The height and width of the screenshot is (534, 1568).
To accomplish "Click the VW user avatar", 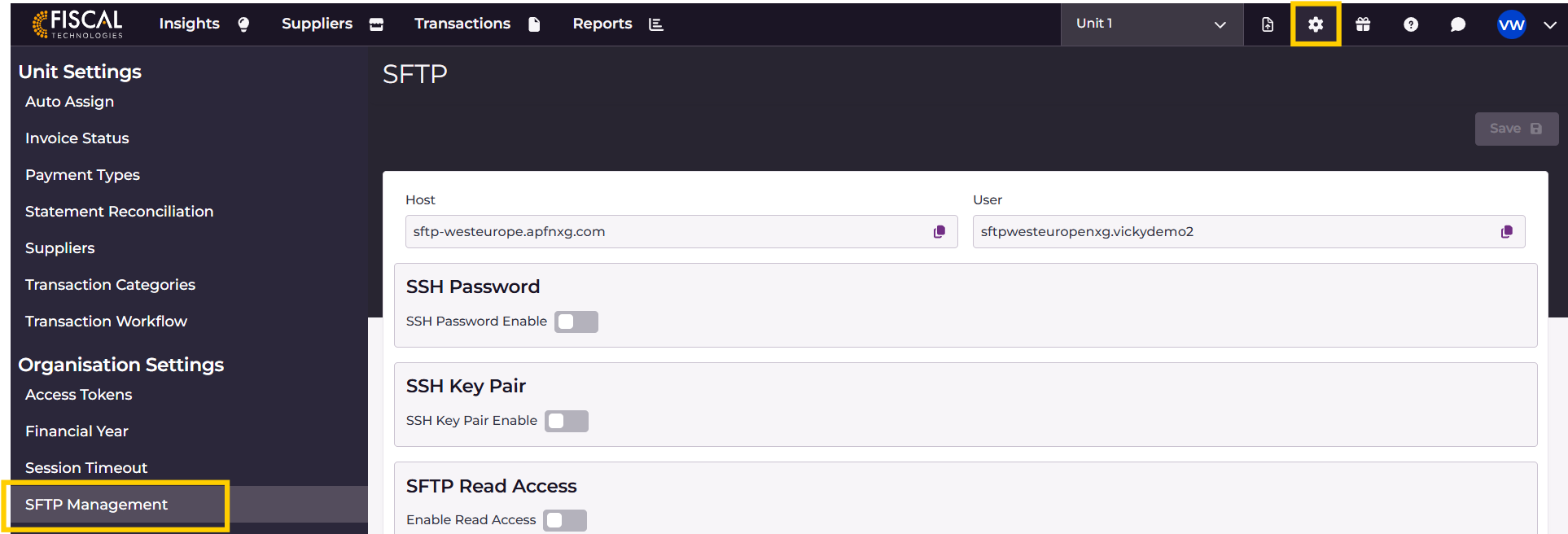I will coord(1511,24).
